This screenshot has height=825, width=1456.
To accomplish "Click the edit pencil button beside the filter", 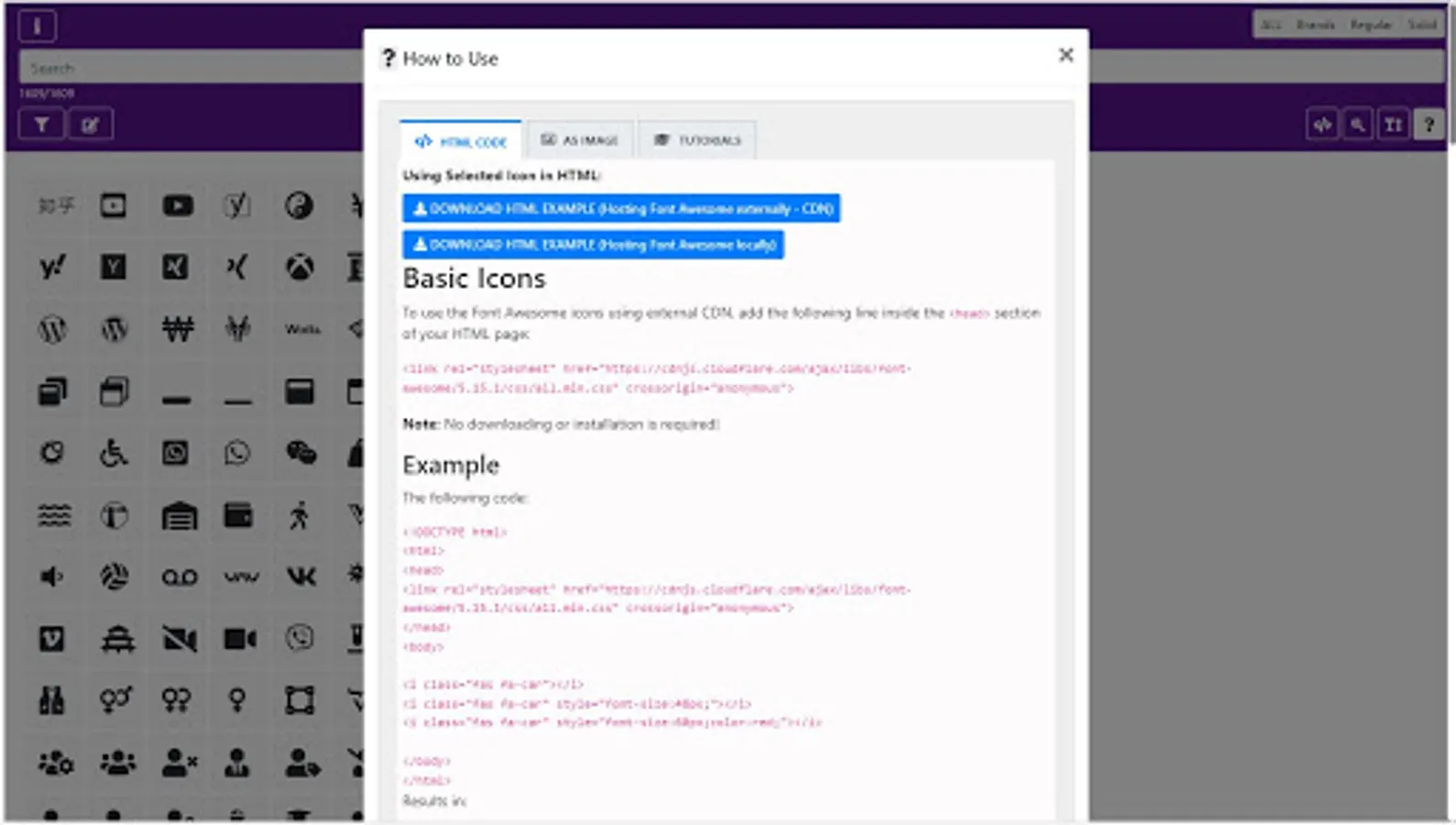I will coord(90,125).
